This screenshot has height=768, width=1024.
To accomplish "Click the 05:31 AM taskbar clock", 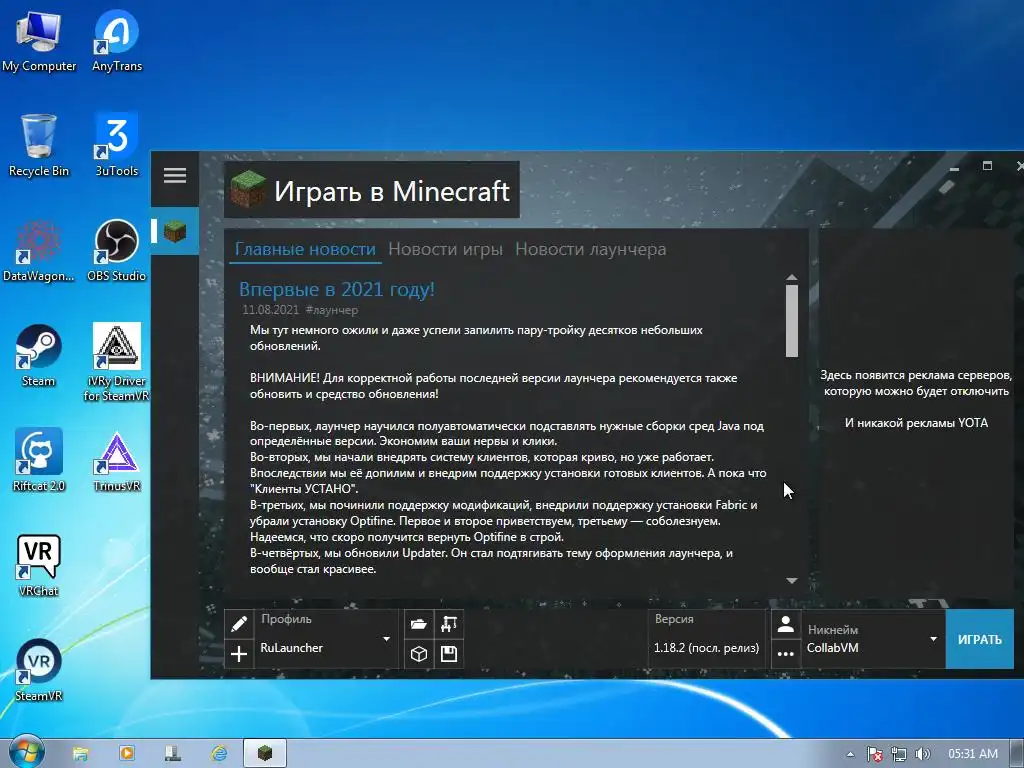I will [x=973, y=754].
